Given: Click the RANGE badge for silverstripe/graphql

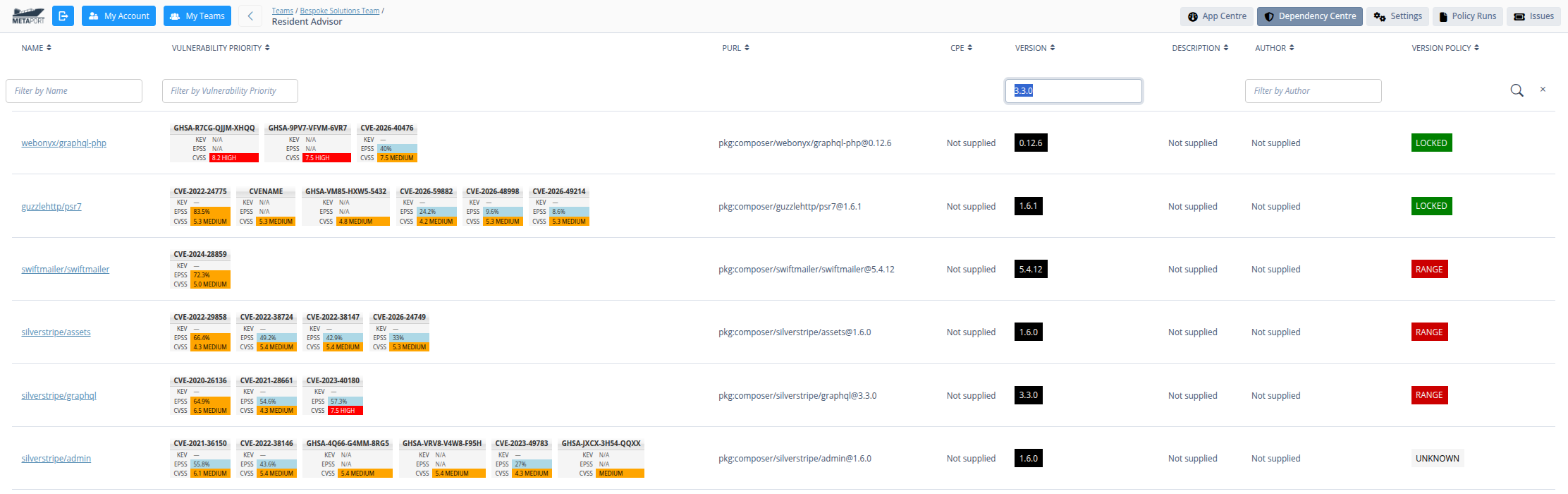Looking at the screenshot, I should (x=1429, y=395).
